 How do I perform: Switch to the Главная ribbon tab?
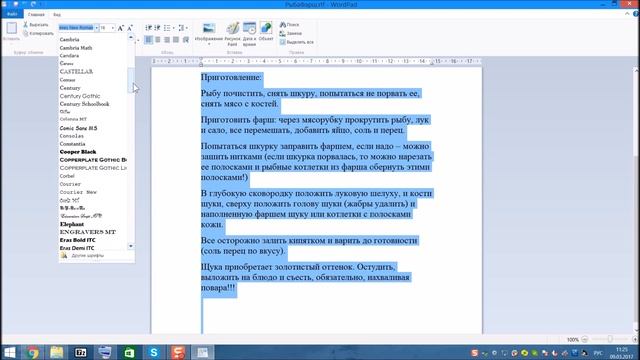36,14
